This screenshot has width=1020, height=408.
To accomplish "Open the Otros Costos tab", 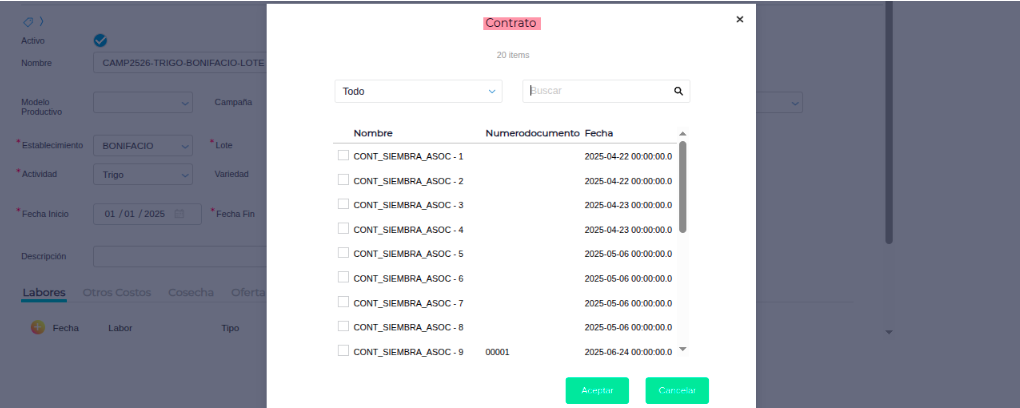I will (x=117, y=293).
